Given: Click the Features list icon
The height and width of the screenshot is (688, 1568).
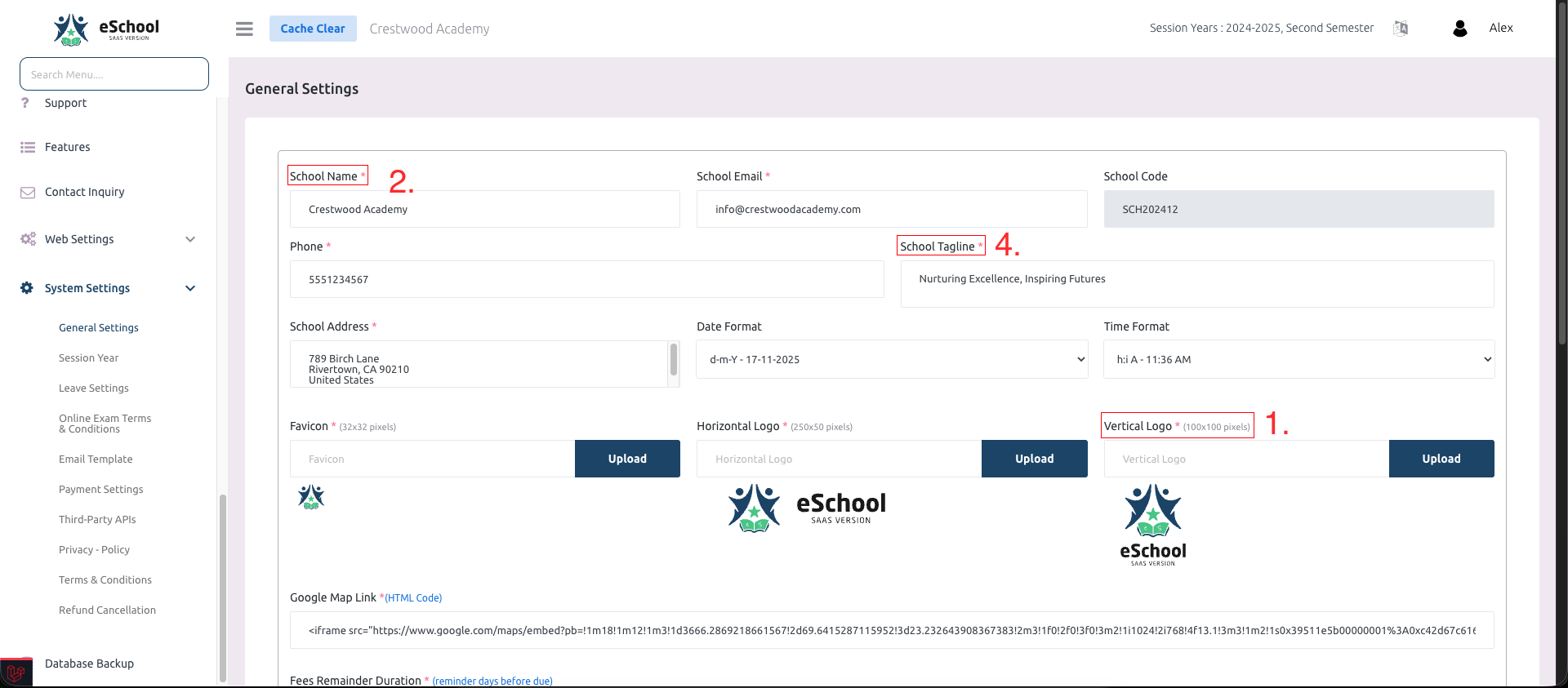Looking at the screenshot, I should click(28, 148).
